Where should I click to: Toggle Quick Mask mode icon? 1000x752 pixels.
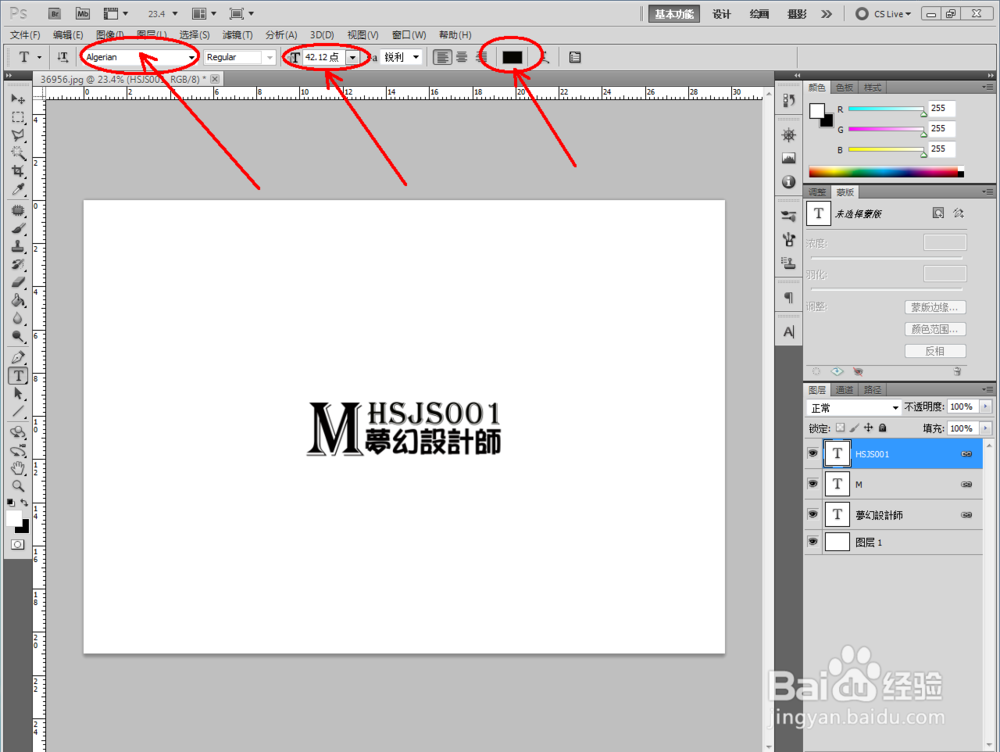18,544
